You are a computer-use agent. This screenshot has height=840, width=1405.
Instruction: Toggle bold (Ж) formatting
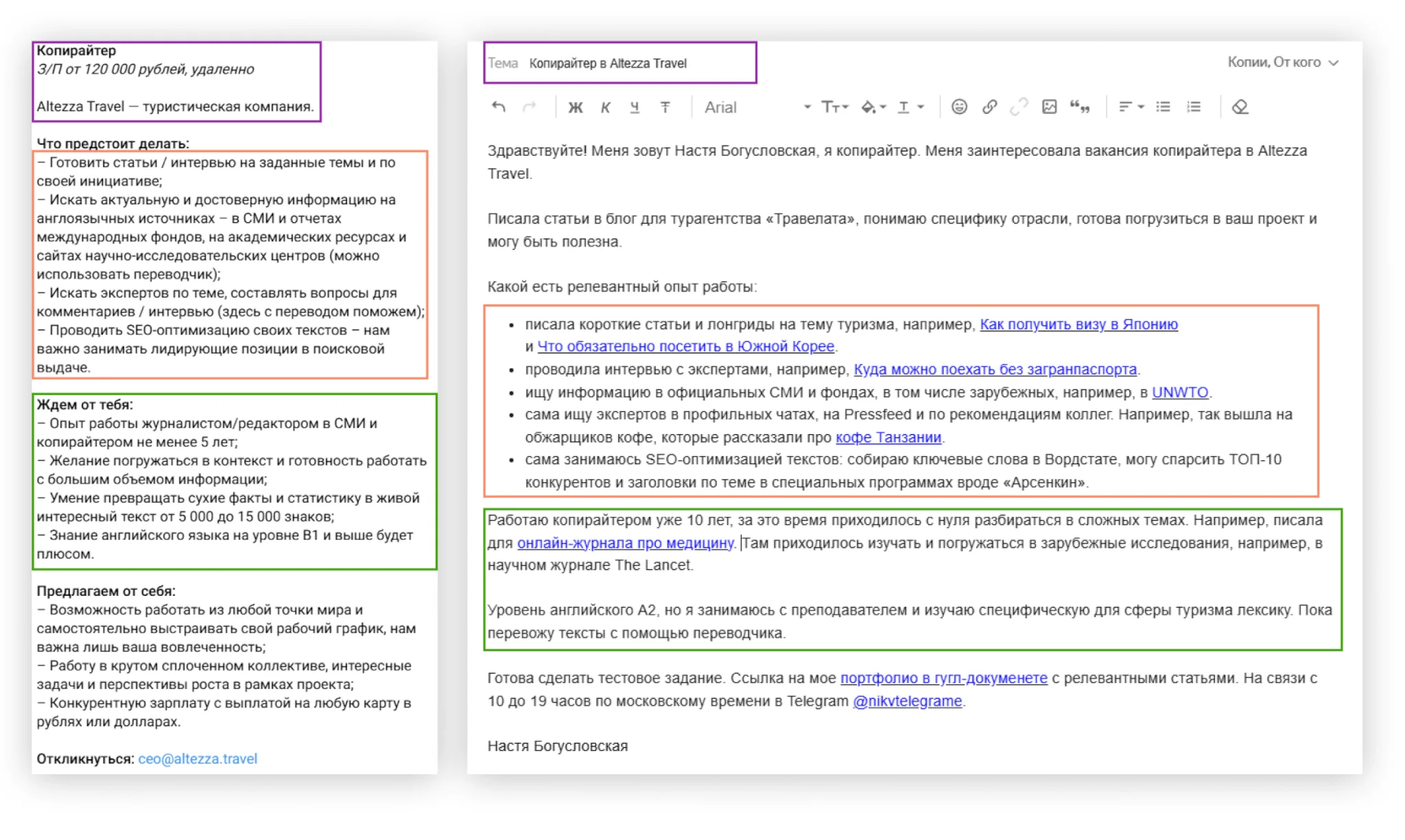point(576,107)
